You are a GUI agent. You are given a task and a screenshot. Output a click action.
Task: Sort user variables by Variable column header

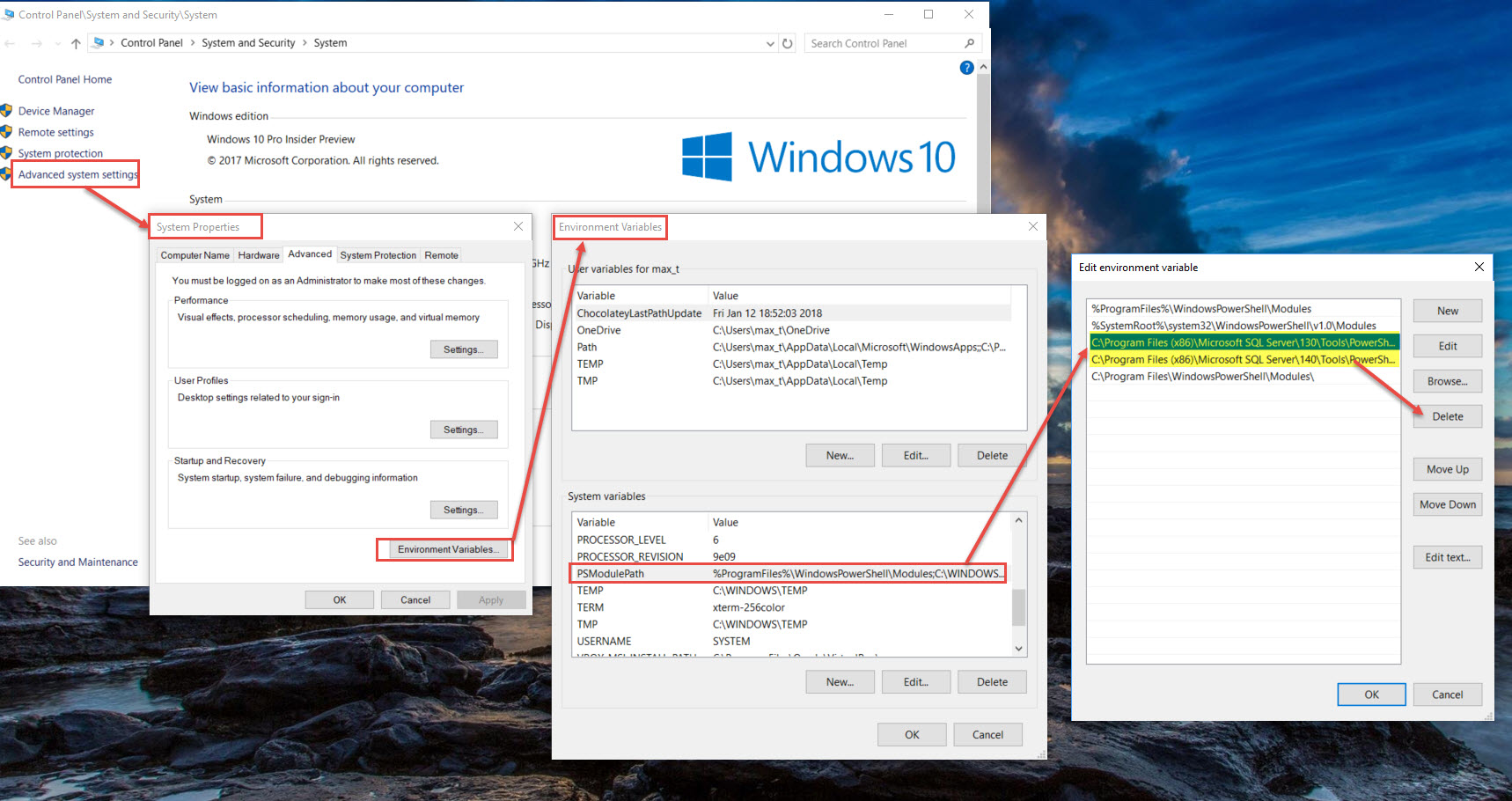pos(640,296)
